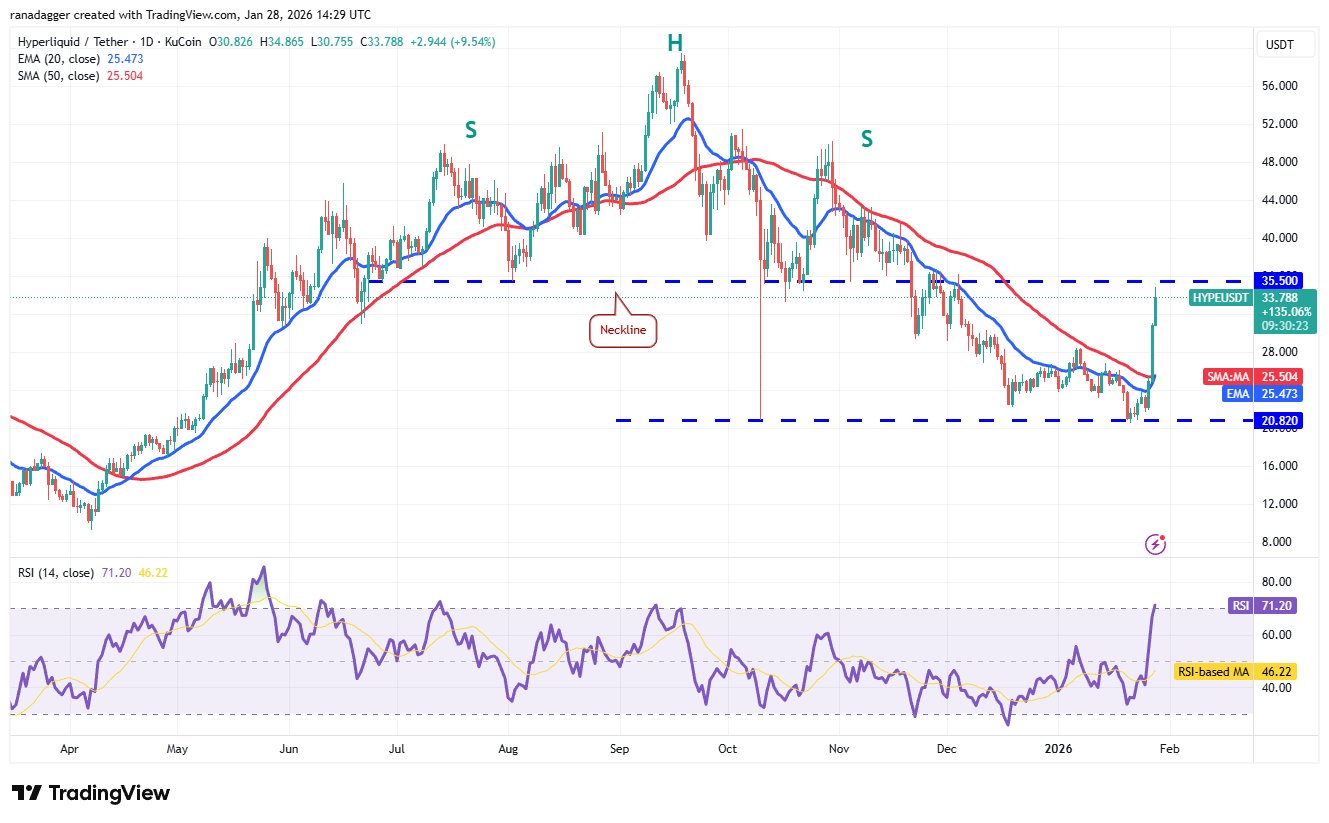Click the 35.500 neckline price label

[x=1281, y=281]
